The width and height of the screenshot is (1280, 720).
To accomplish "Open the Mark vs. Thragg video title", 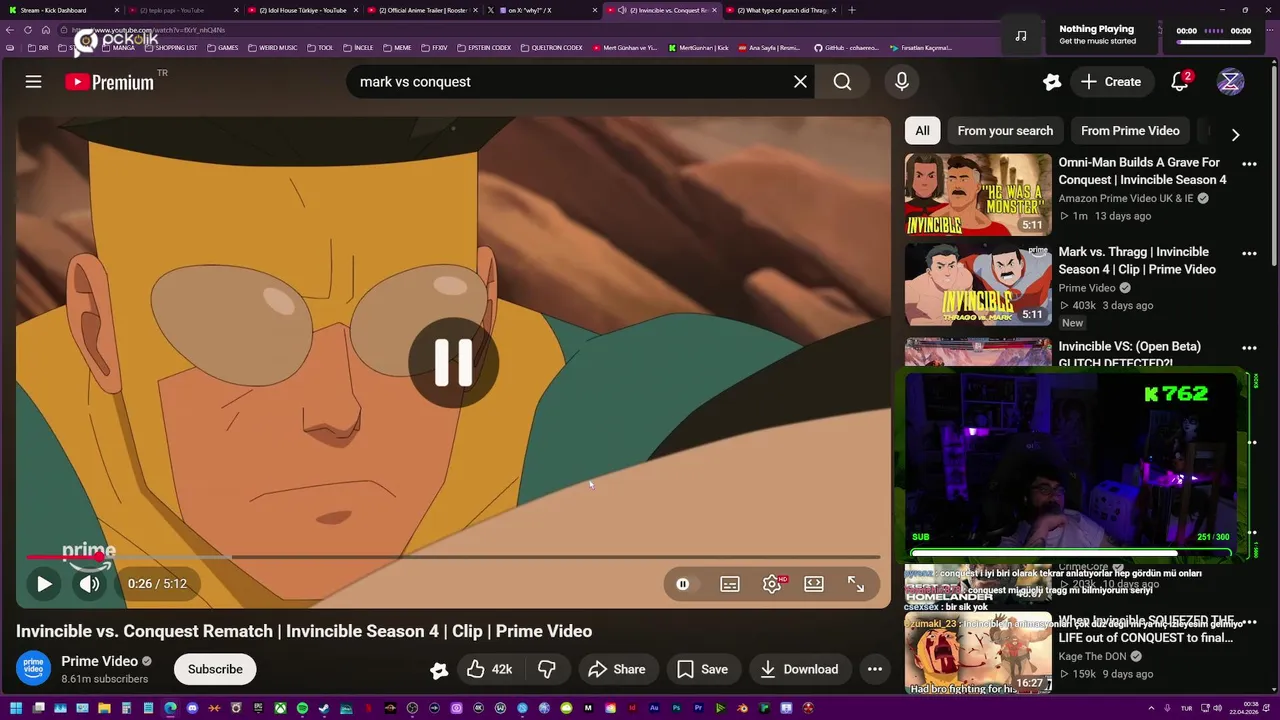I will tap(1137, 261).
